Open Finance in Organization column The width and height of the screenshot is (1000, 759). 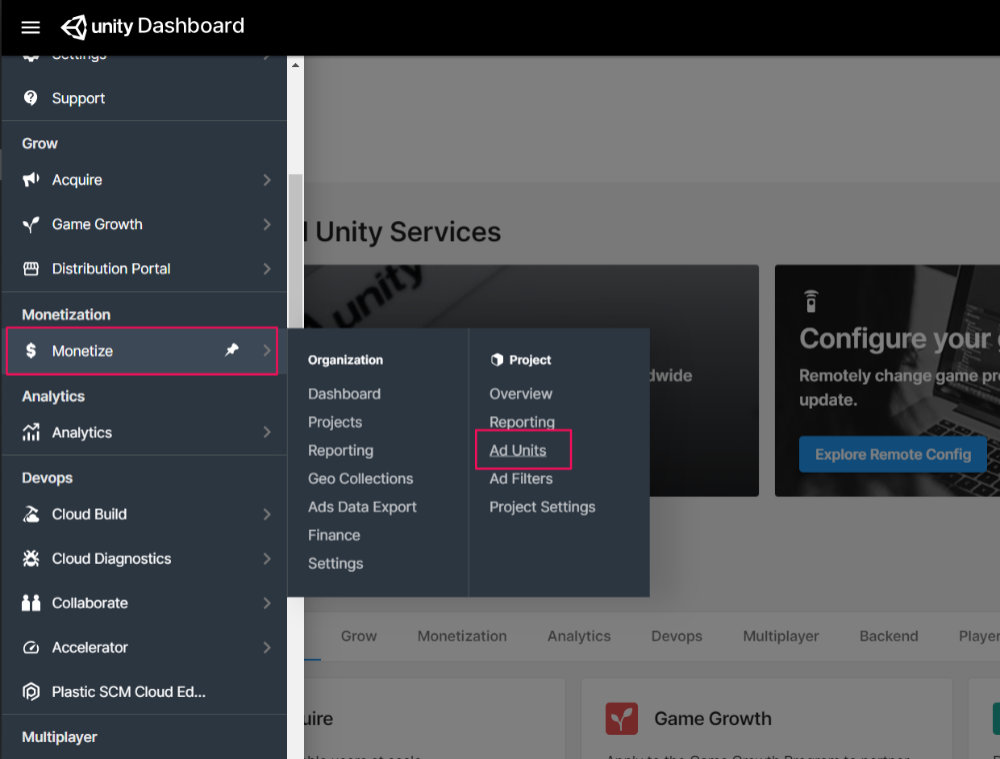pos(334,535)
